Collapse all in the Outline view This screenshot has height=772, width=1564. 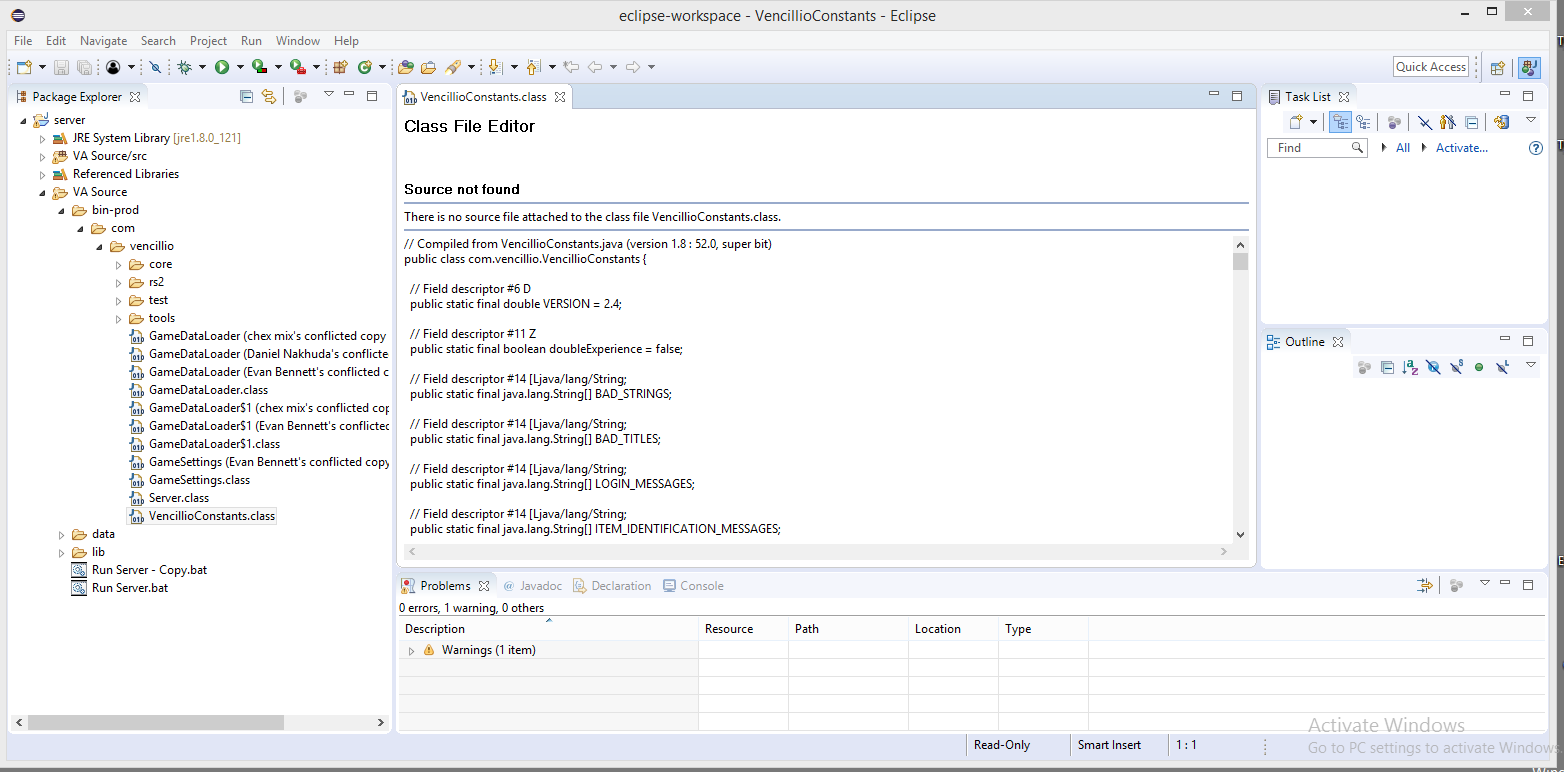[x=1387, y=367]
